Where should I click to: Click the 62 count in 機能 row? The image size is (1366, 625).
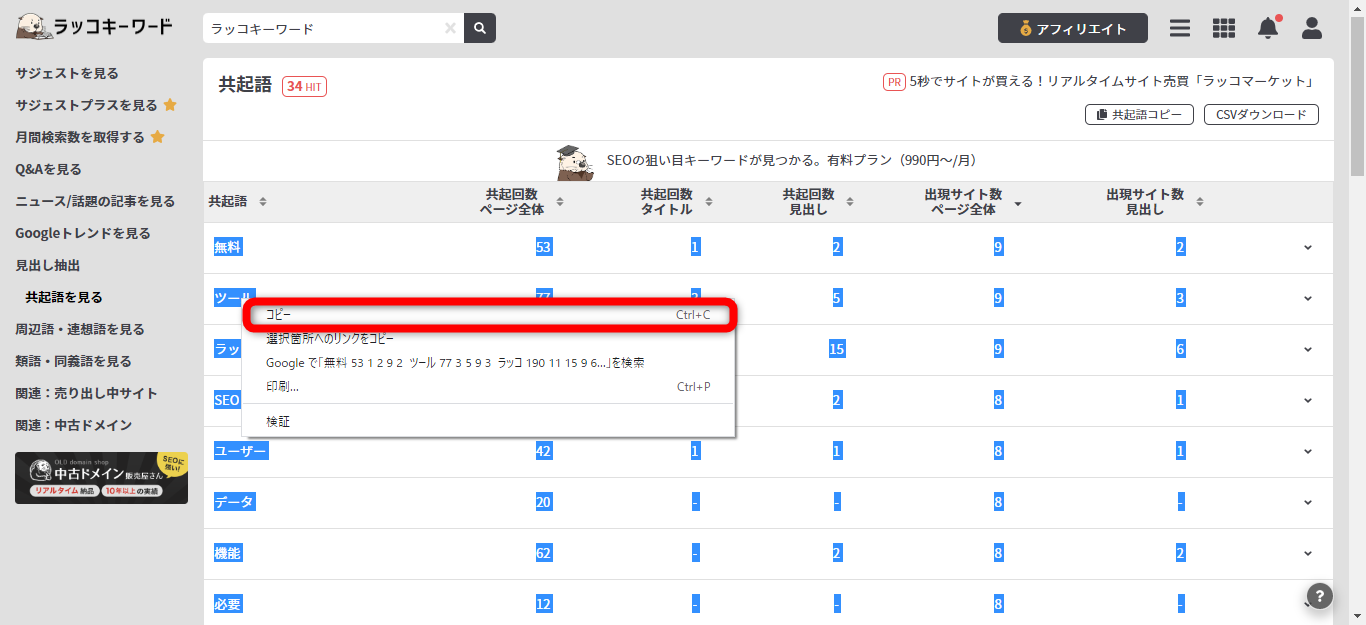point(543,553)
